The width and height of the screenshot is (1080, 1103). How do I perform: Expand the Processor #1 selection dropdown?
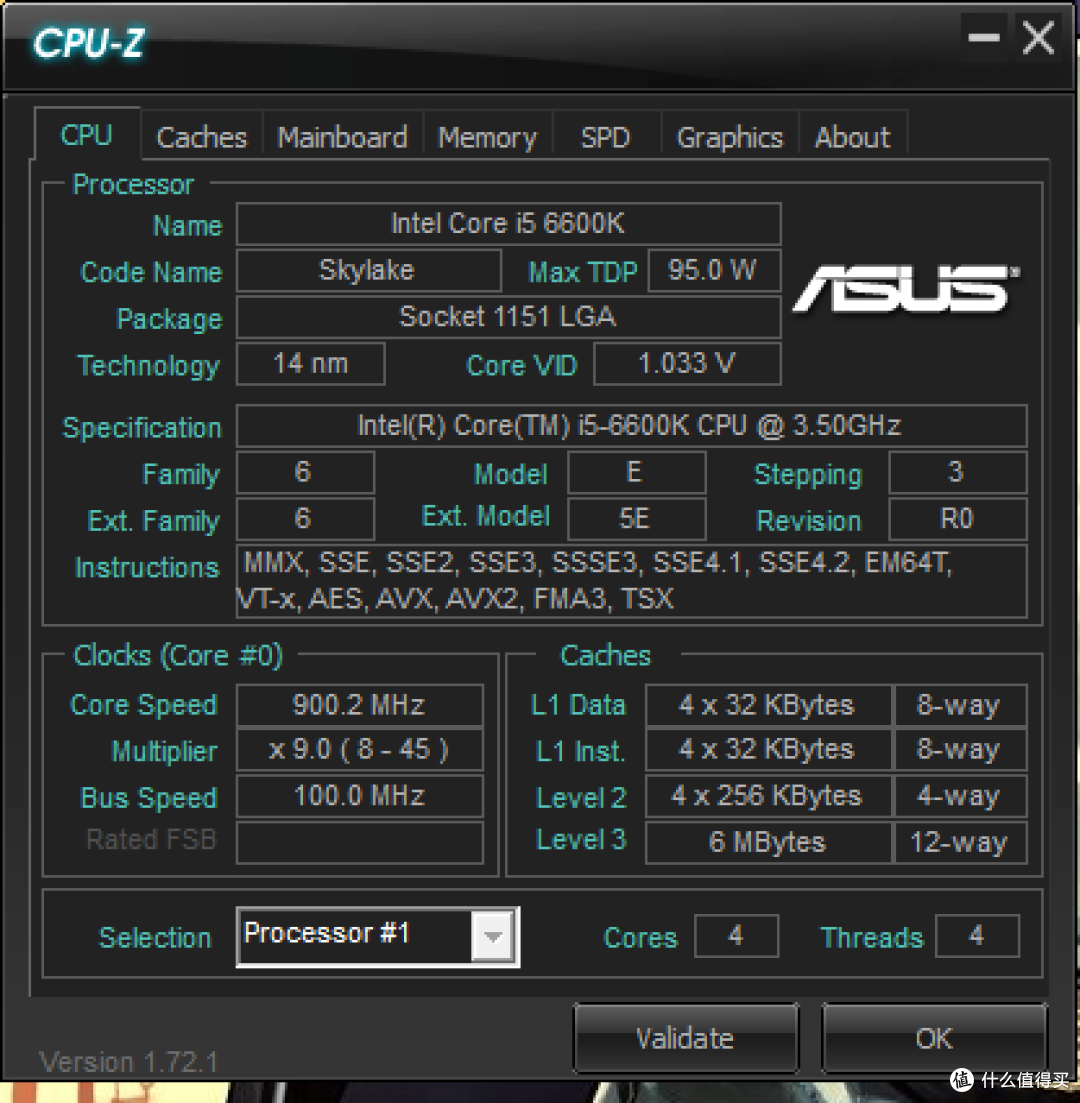point(493,936)
